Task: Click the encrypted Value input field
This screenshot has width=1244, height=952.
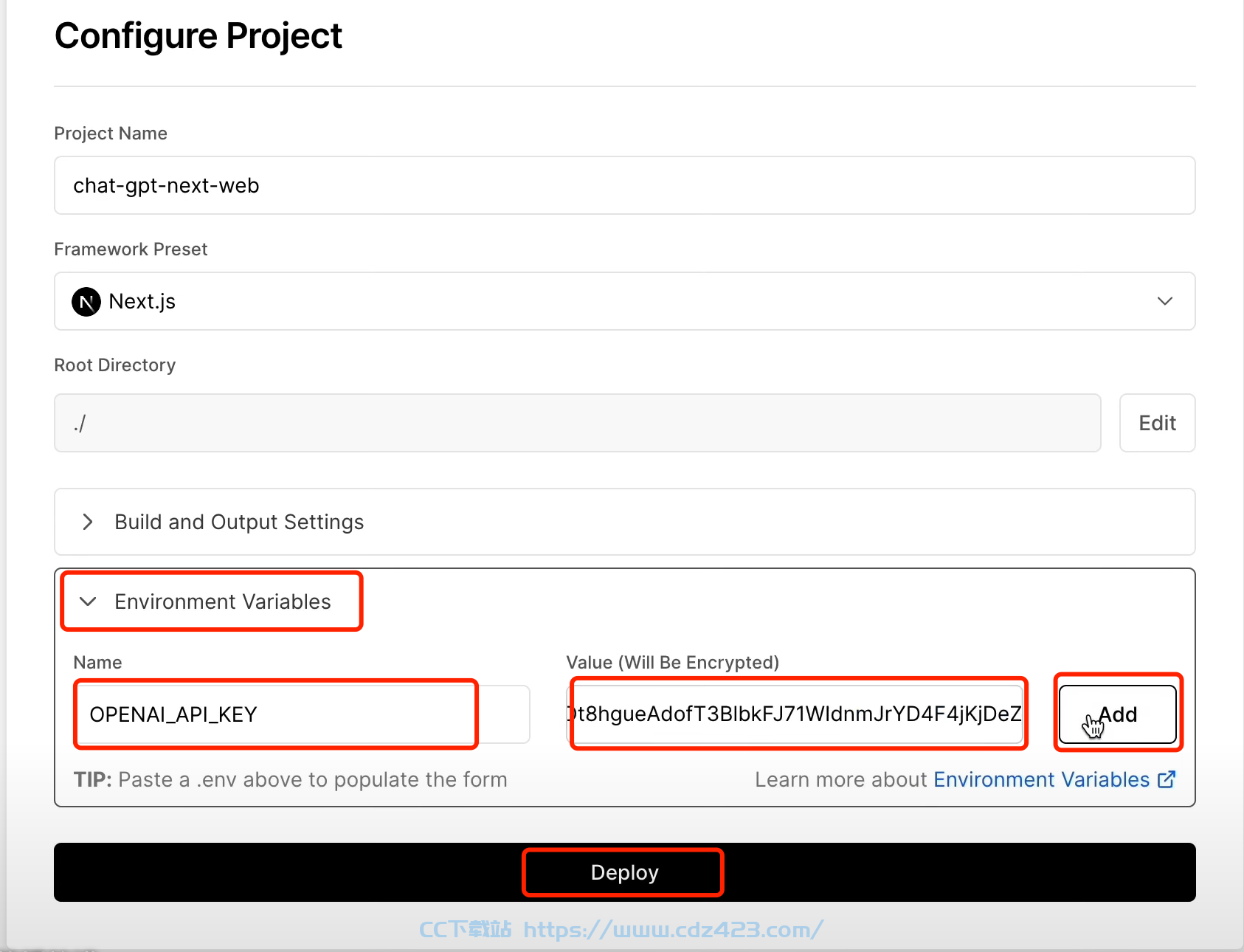Action: pyautogui.click(x=795, y=714)
